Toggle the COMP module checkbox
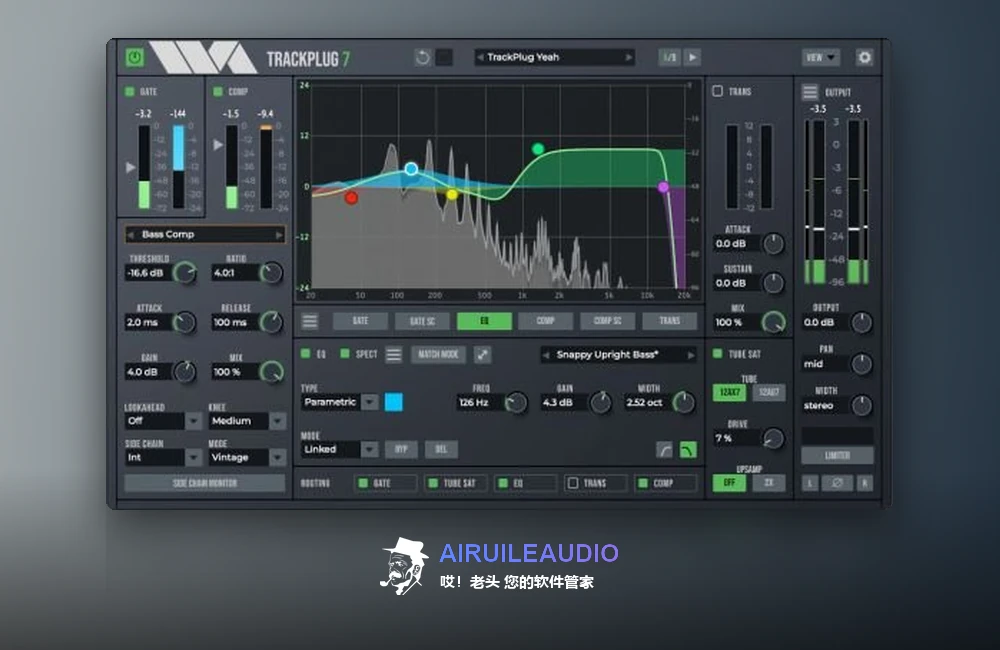Image resolution: width=1000 pixels, height=650 pixels. 218,92
